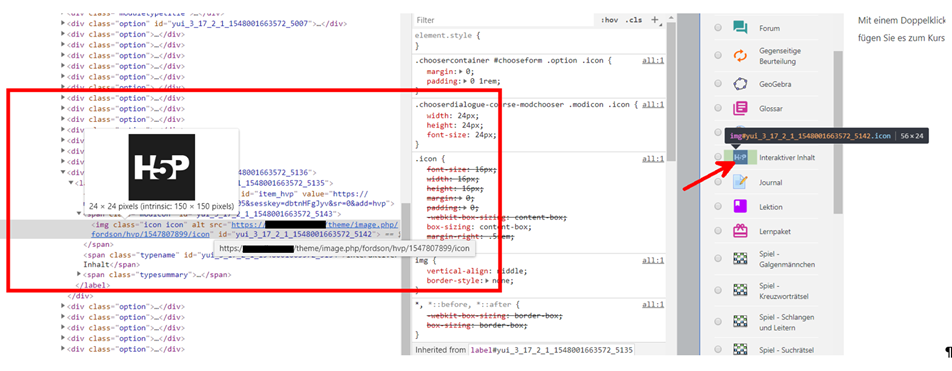Expand border-style none shorthand in img rule
The image size is (952, 371).
[x=487, y=281]
